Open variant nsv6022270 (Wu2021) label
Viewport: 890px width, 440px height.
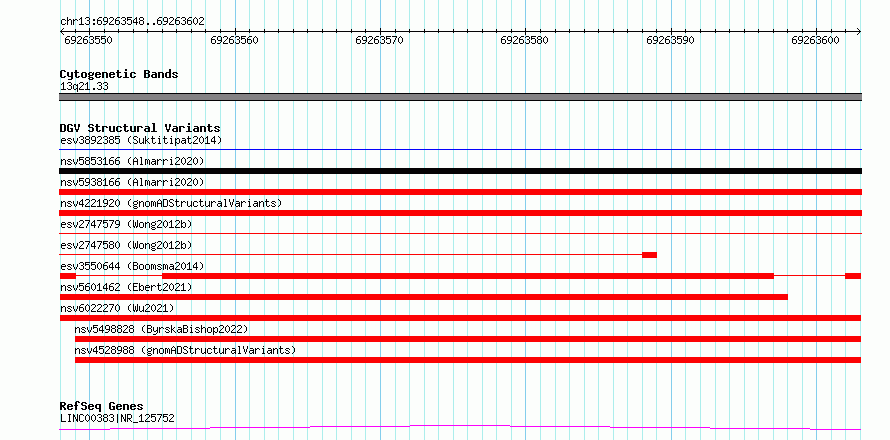[117, 308]
